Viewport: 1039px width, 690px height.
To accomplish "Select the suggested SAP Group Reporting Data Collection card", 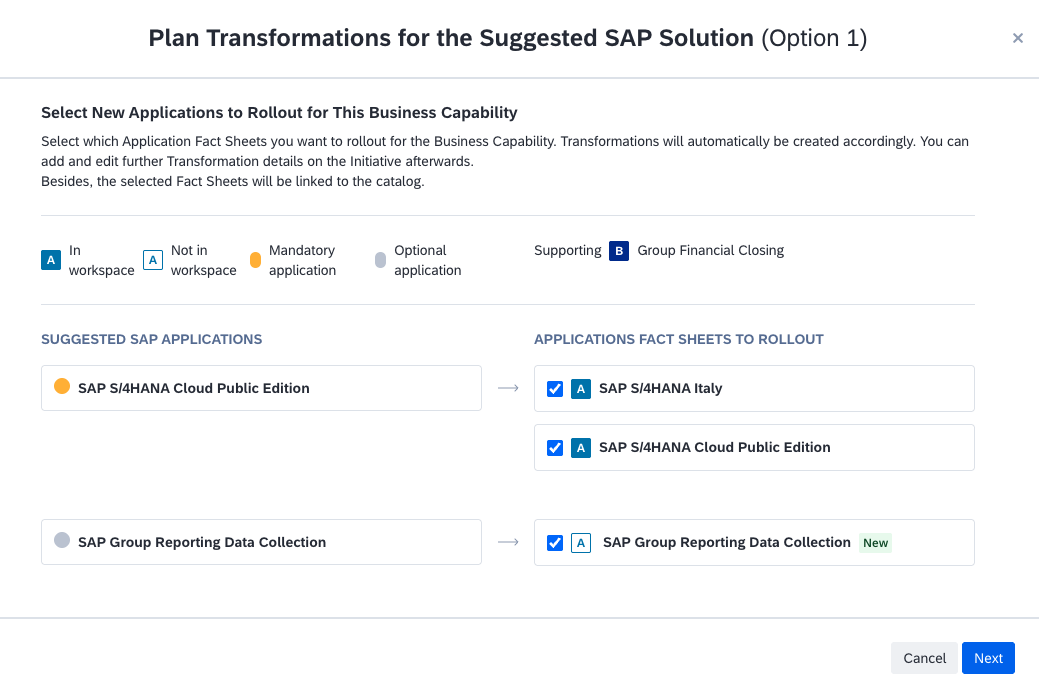I will 261,542.
